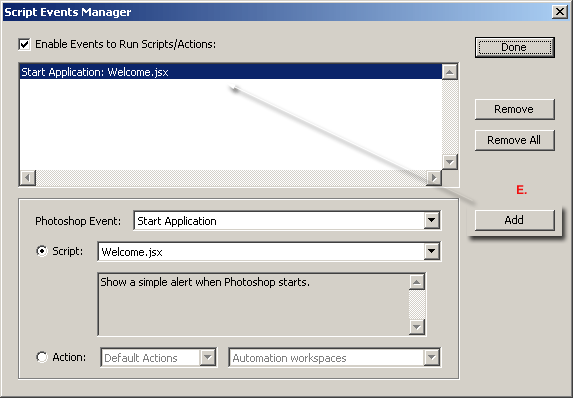Select the Action radio button

[x=42, y=357]
